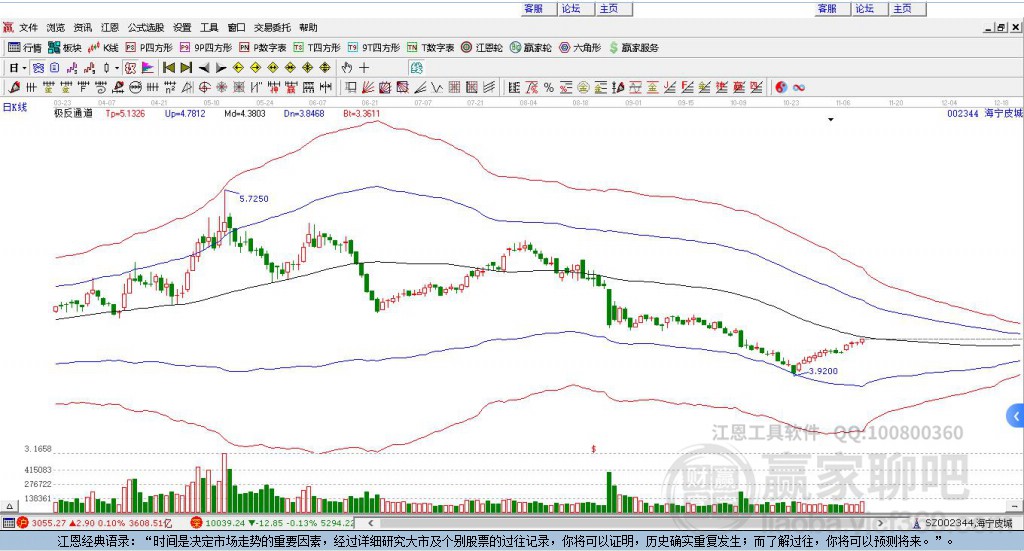Open the 设置 menu
Screen dimensions: 1024x551
182,27
